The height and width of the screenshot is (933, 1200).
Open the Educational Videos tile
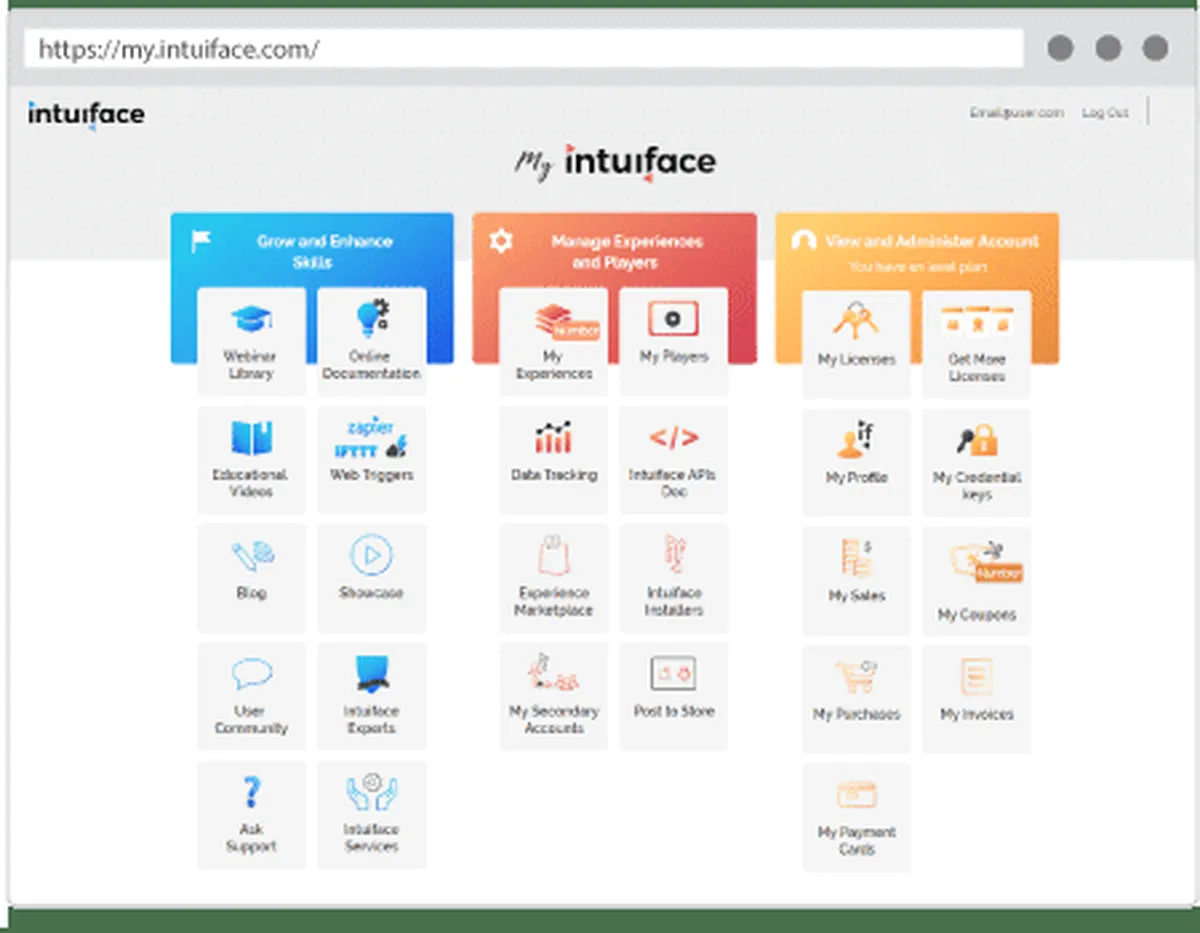pos(251,460)
